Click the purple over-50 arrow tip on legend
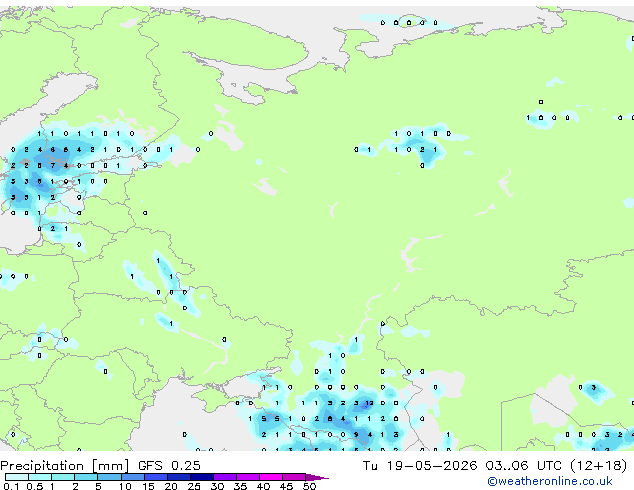Viewport: 634px width, 490px height. (317, 477)
